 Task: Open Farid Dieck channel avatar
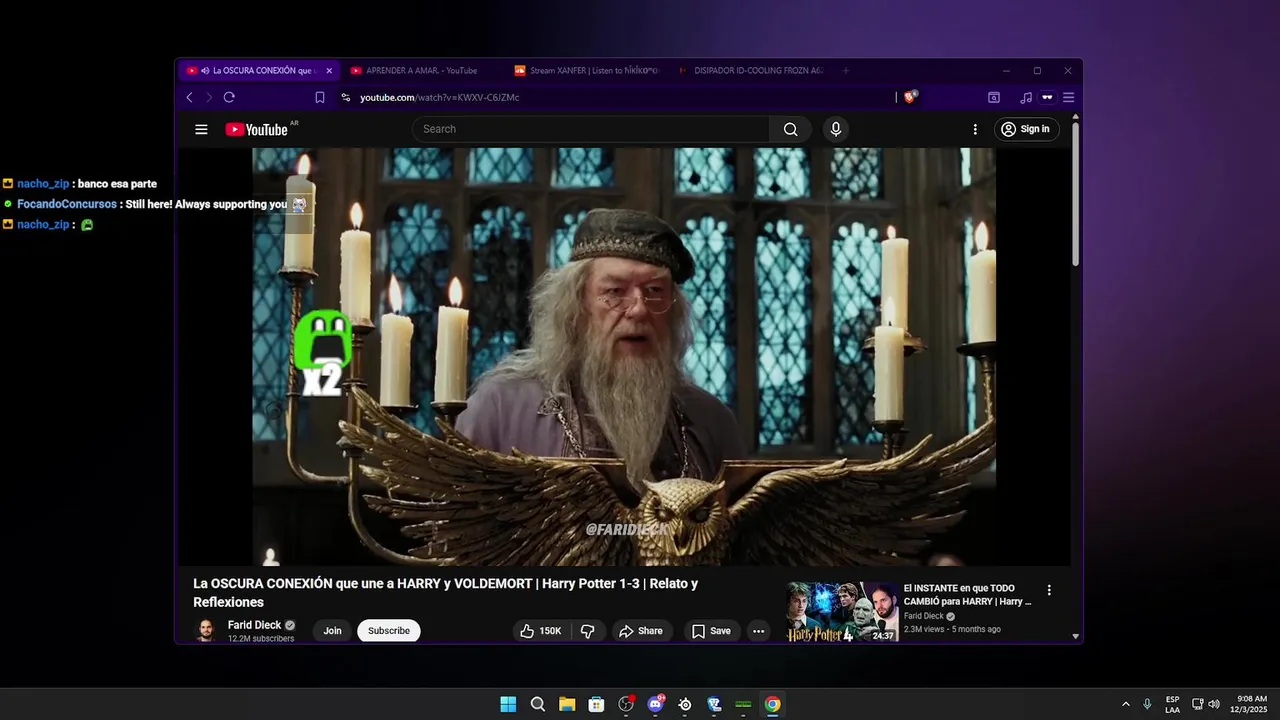point(206,630)
